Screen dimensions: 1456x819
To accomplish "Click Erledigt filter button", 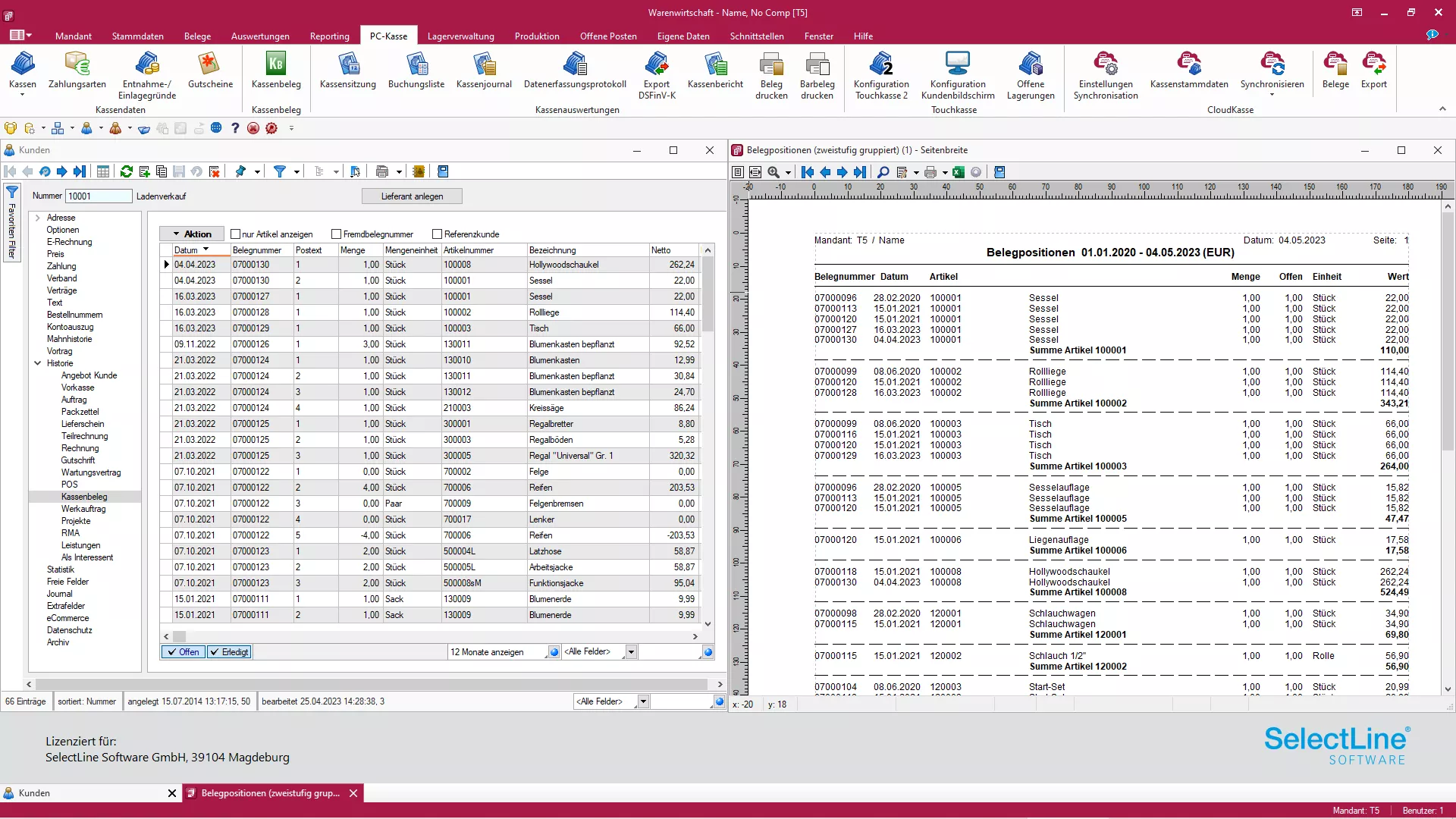I will [229, 651].
